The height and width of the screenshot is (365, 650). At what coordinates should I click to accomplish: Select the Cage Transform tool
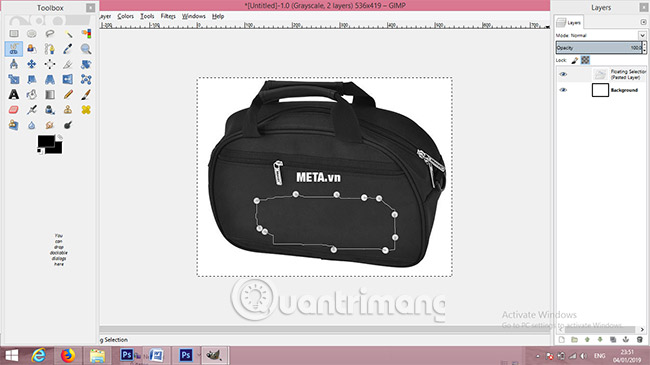(x=86, y=79)
